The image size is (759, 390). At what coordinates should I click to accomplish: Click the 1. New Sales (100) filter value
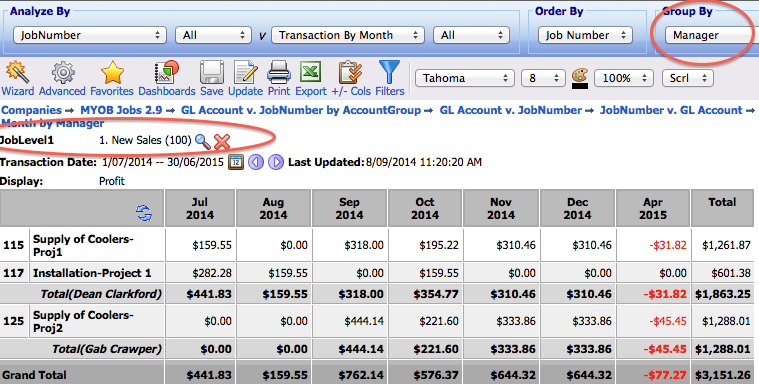(145, 140)
